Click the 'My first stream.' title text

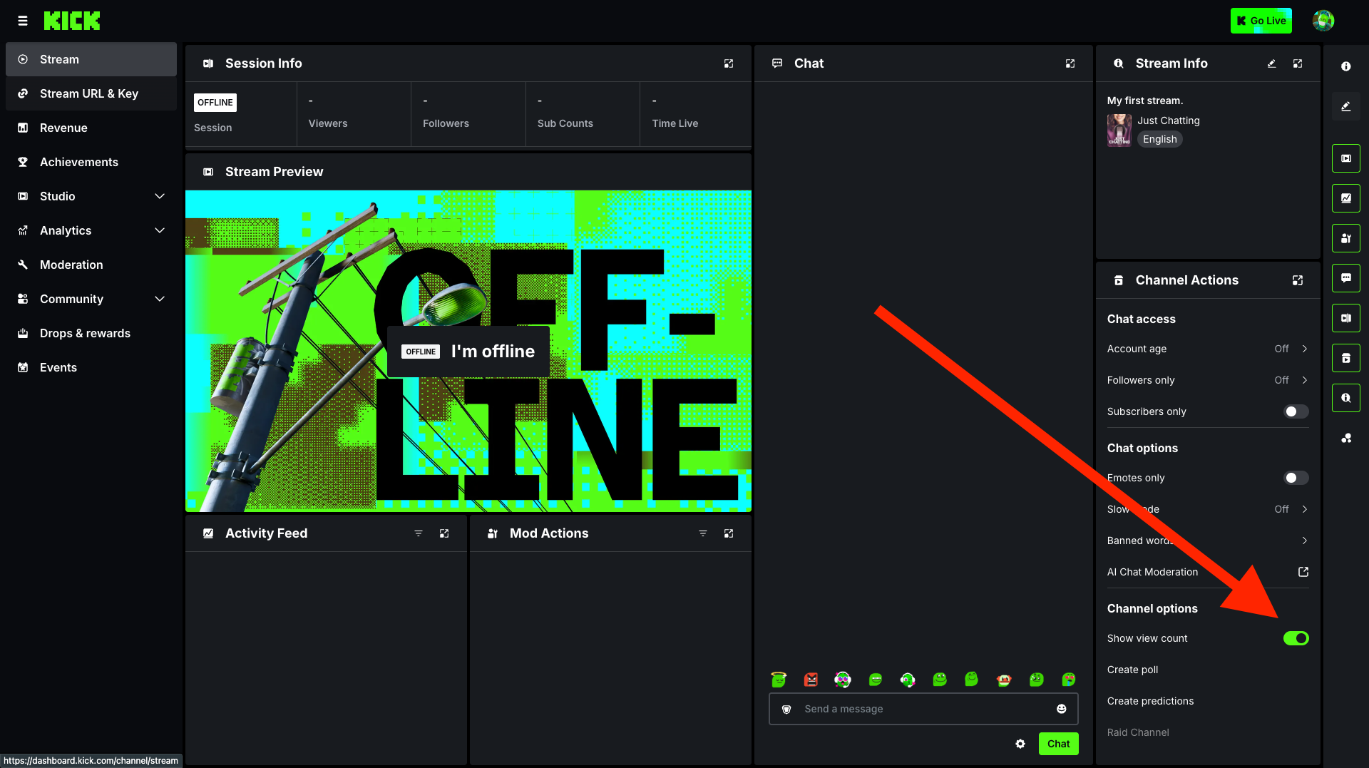click(x=1145, y=101)
